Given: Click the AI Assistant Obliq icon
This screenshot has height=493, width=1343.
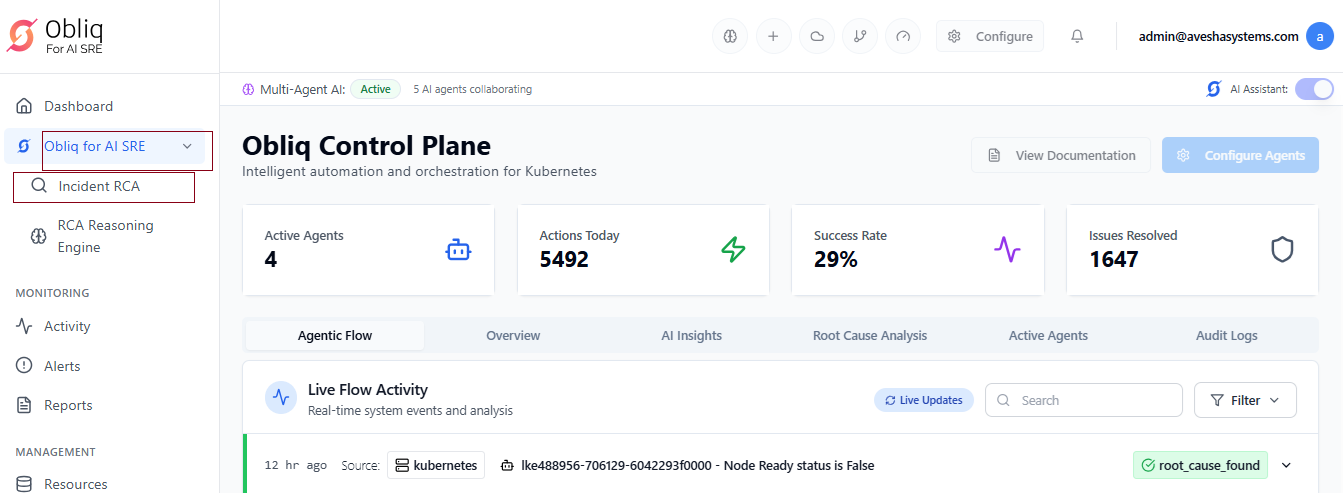Looking at the screenshot, I should [1214, 89].
